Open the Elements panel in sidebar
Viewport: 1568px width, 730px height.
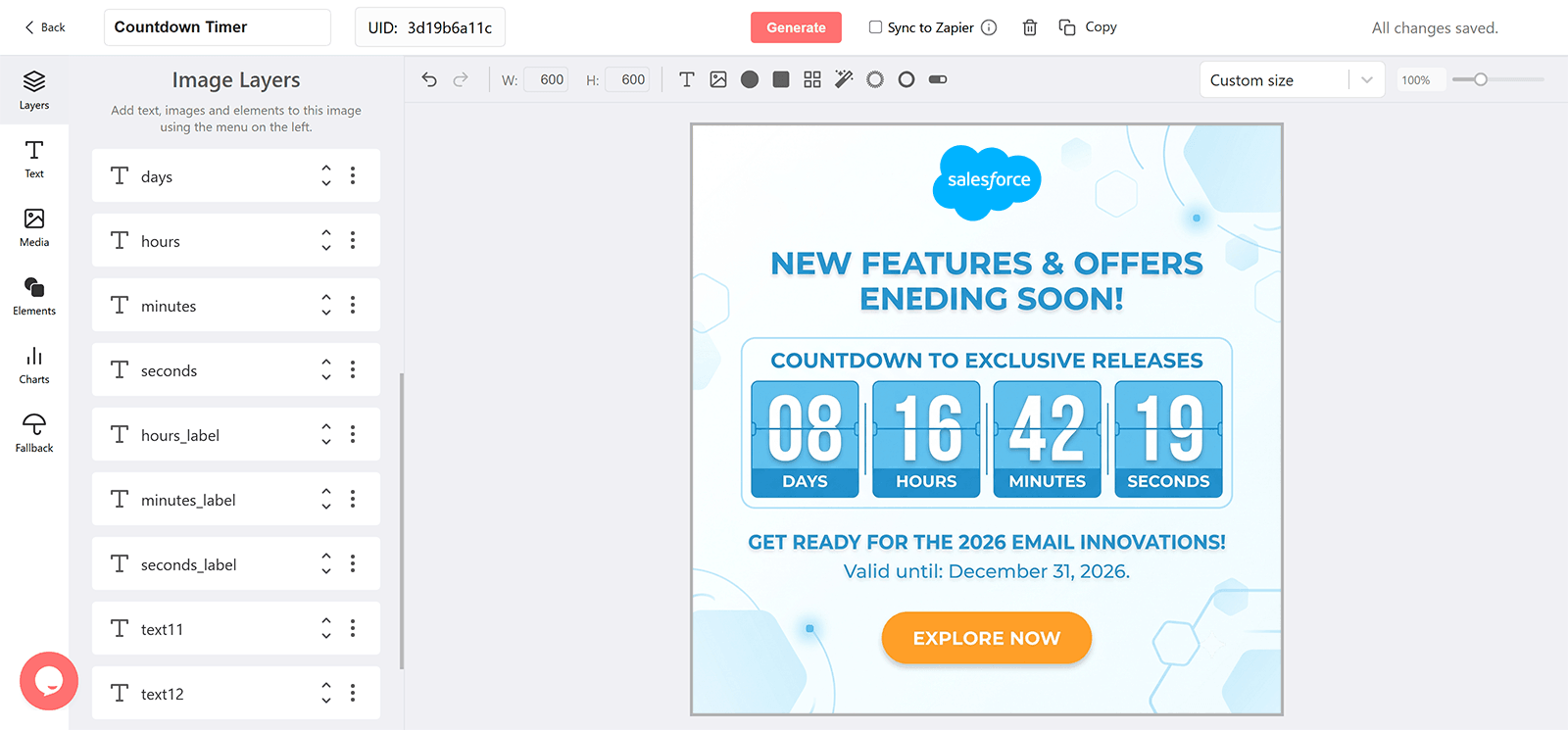pyautogui.click(x=34, y=296)
